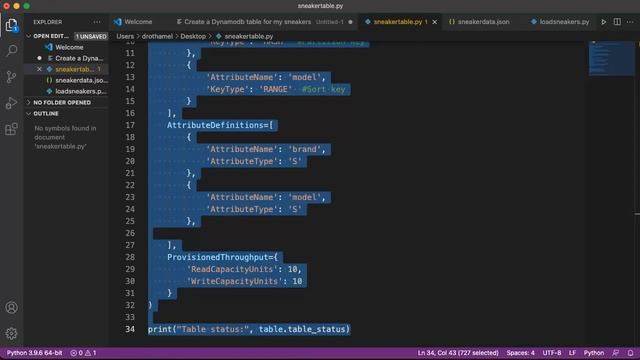Click the 'WriteCapacityUnits': 10 line
640x360 pixels.
[x=244, y=281]
